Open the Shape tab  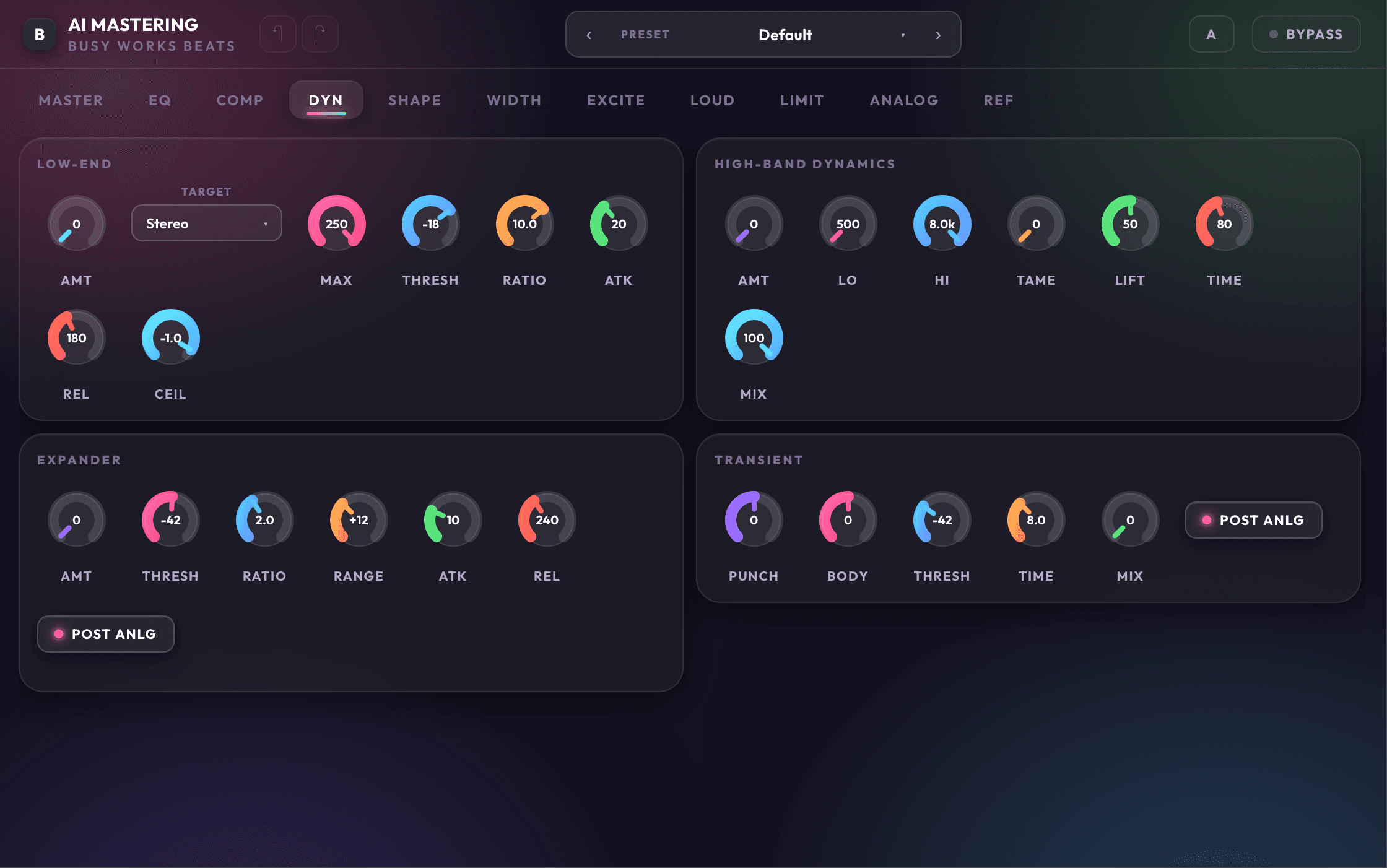click(x=415, y=100)
